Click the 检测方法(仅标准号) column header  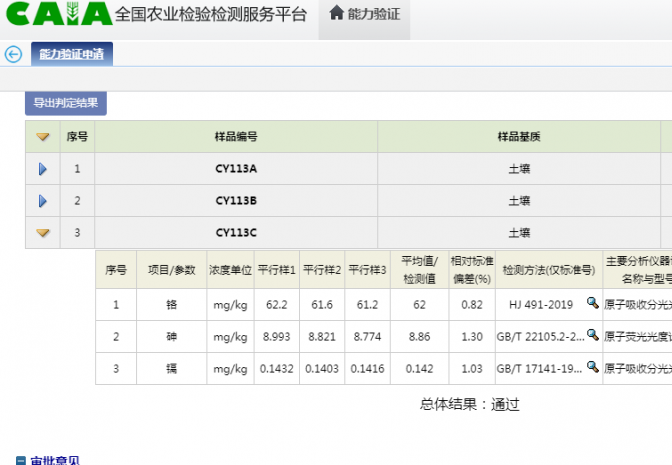pos(549,270)
